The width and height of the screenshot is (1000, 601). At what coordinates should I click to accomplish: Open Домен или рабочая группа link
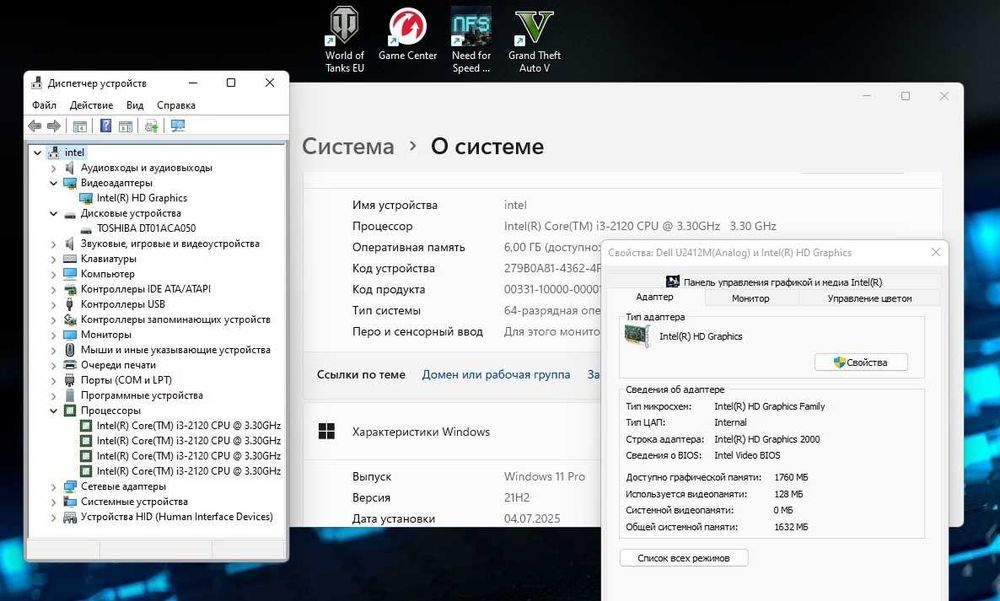[x=496, y=375]
